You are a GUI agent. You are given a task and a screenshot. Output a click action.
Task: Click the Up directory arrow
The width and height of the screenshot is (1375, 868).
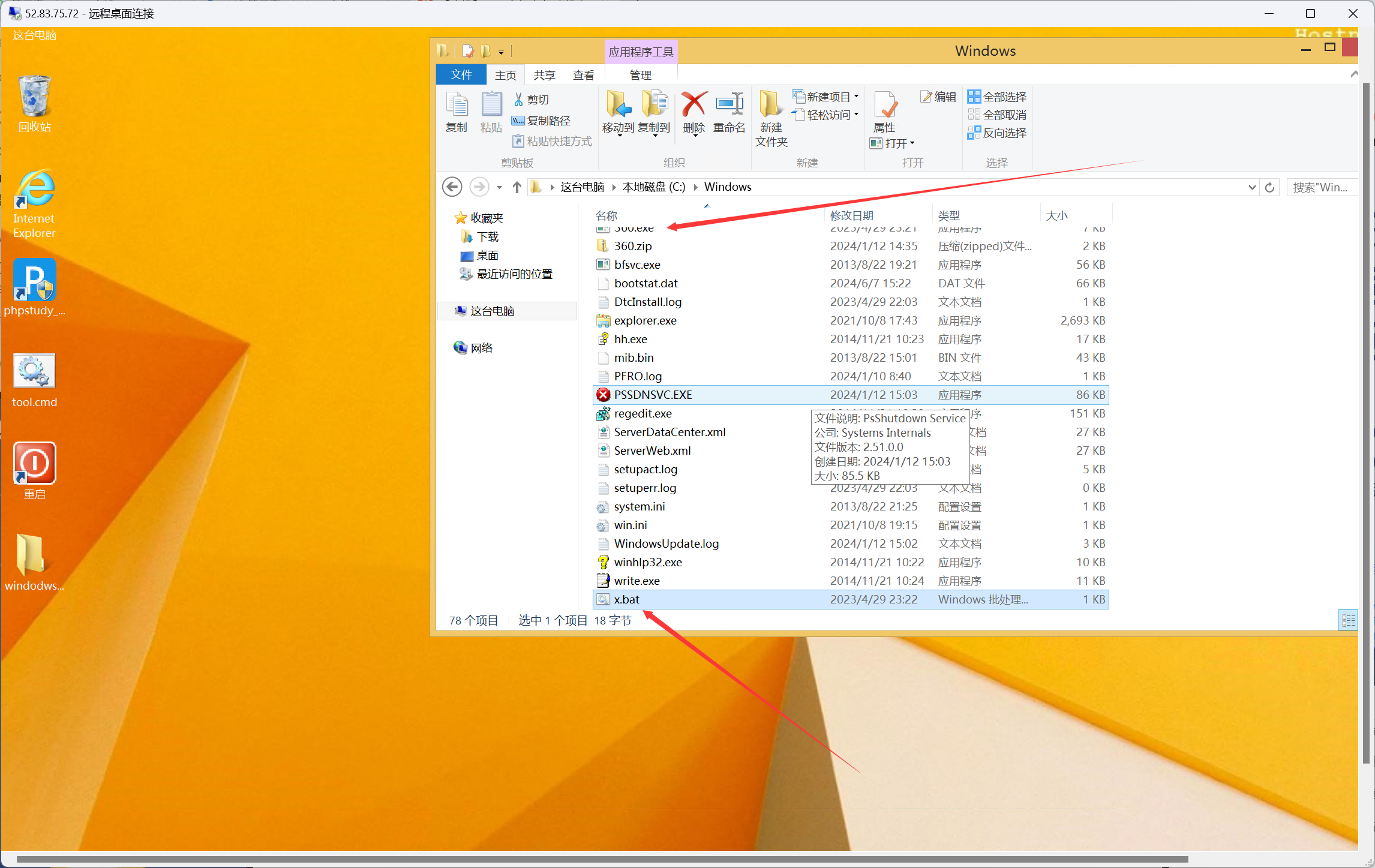point(517,187)
